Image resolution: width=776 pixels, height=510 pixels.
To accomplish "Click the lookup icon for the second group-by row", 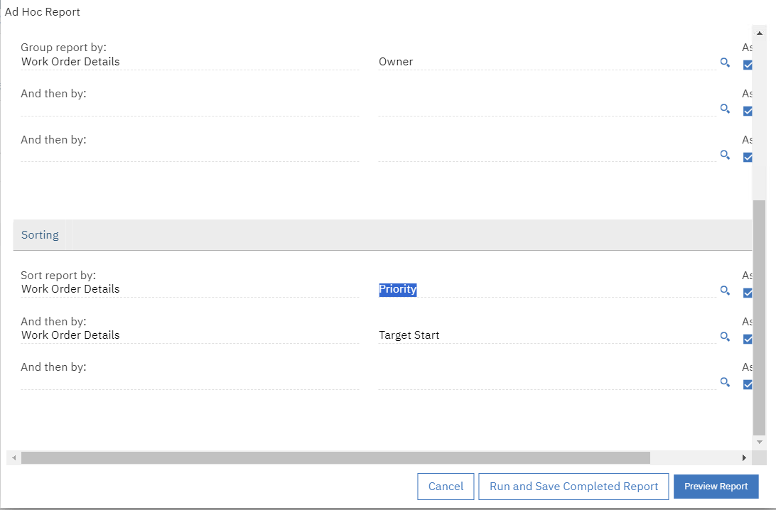I will coord(725,109).
